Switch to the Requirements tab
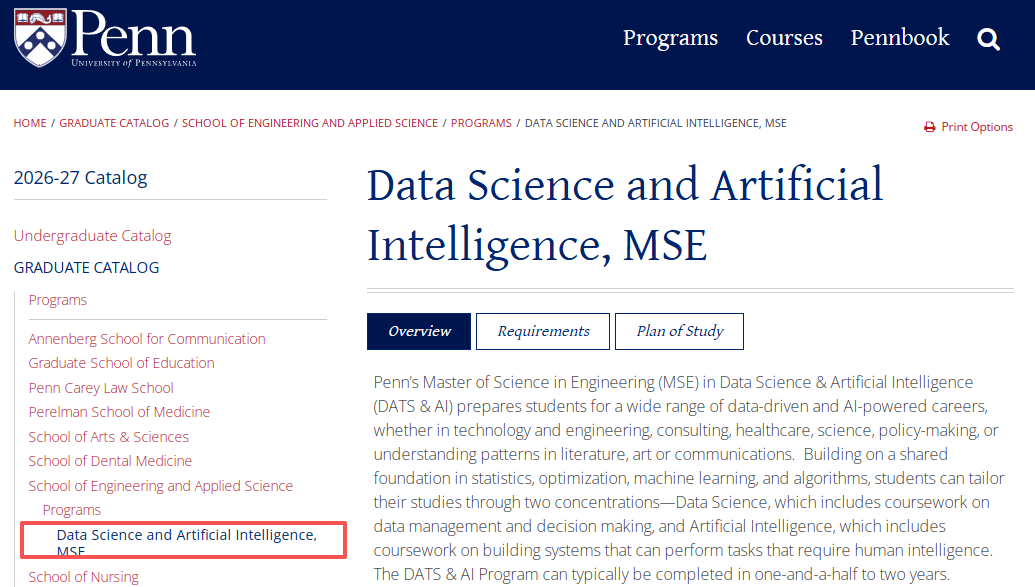 (x=543, y=331)
